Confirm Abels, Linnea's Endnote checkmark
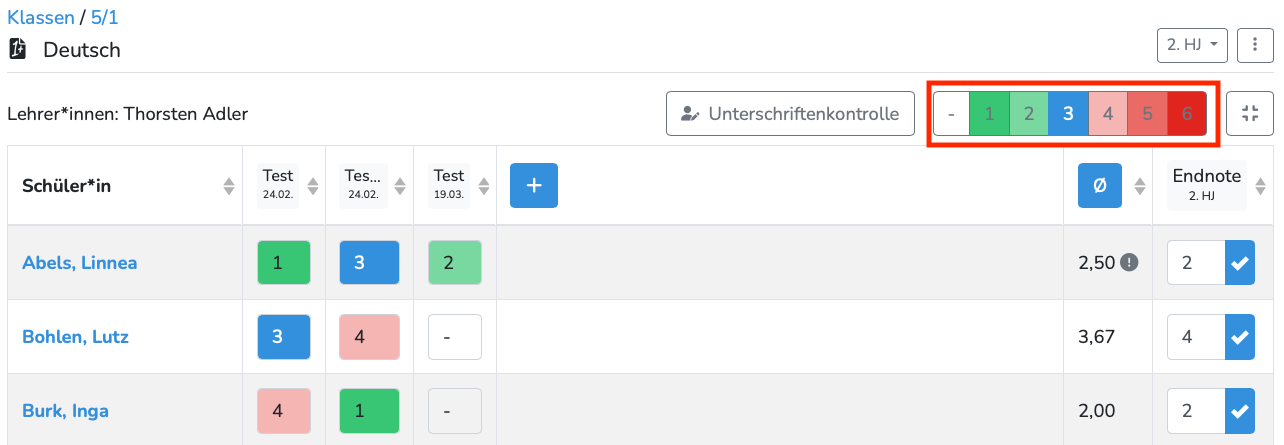This screenshot has height=445, width=1284. click(1240, 263)
